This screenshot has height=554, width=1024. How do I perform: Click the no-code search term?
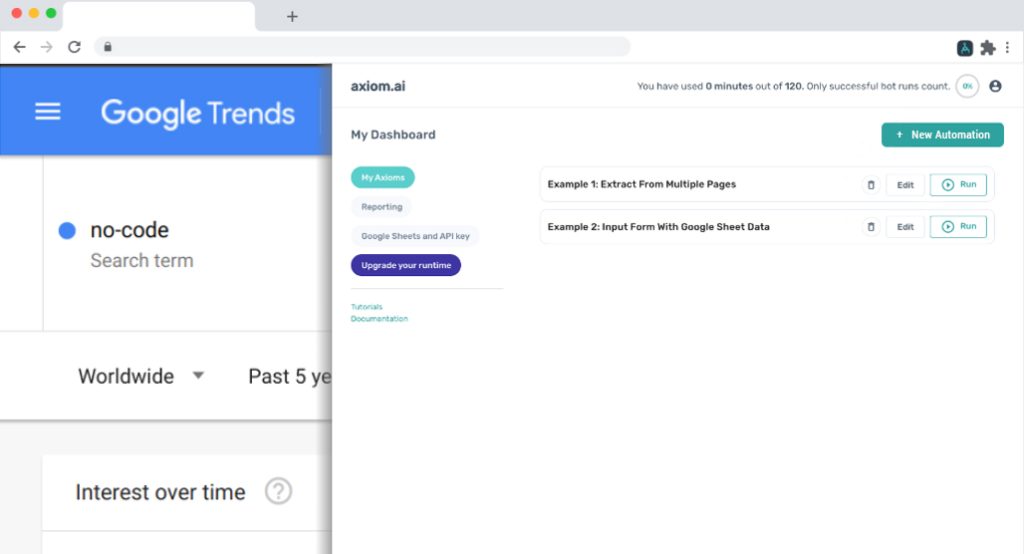coord(129,230)
